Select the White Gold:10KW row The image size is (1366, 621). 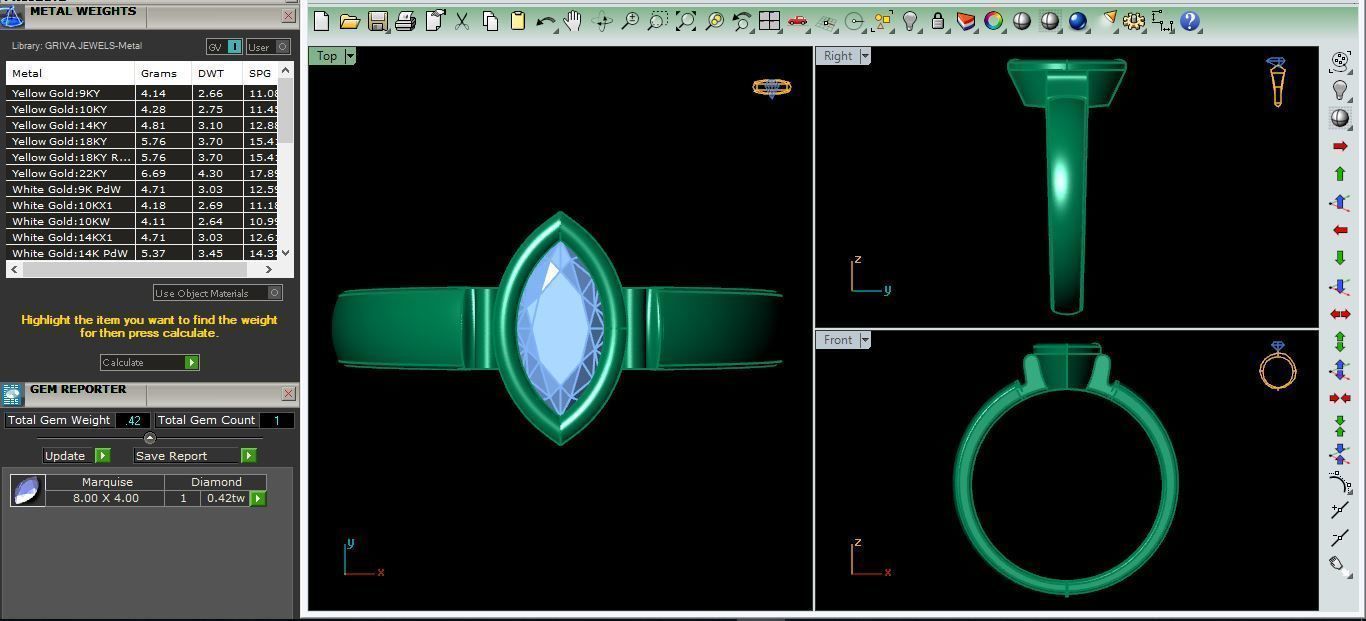pyautogui.click(x=142, y=221)
